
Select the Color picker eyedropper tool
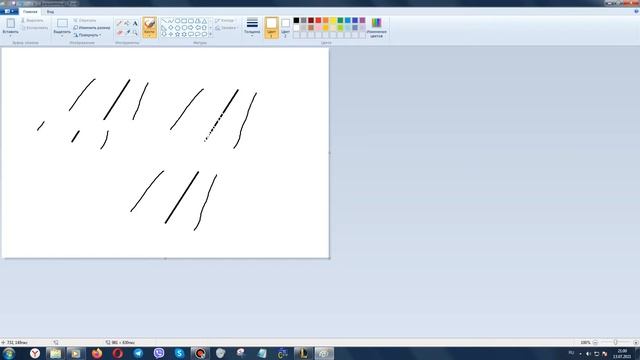(127, 32)
